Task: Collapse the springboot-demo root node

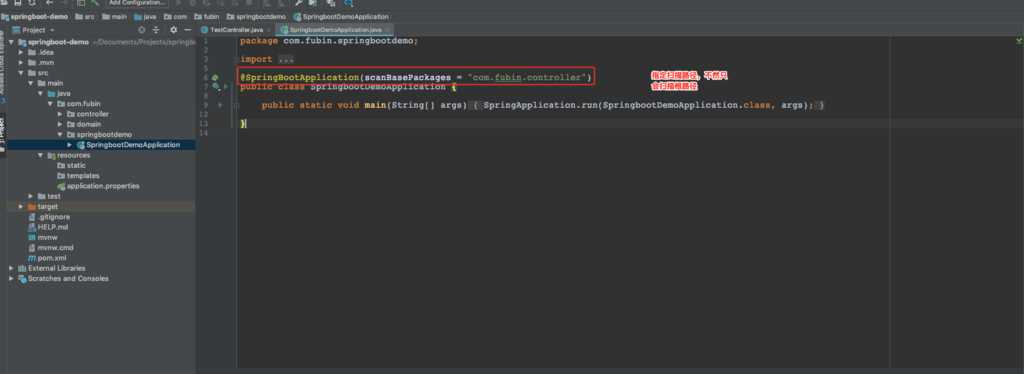Action: click(11, 42)
